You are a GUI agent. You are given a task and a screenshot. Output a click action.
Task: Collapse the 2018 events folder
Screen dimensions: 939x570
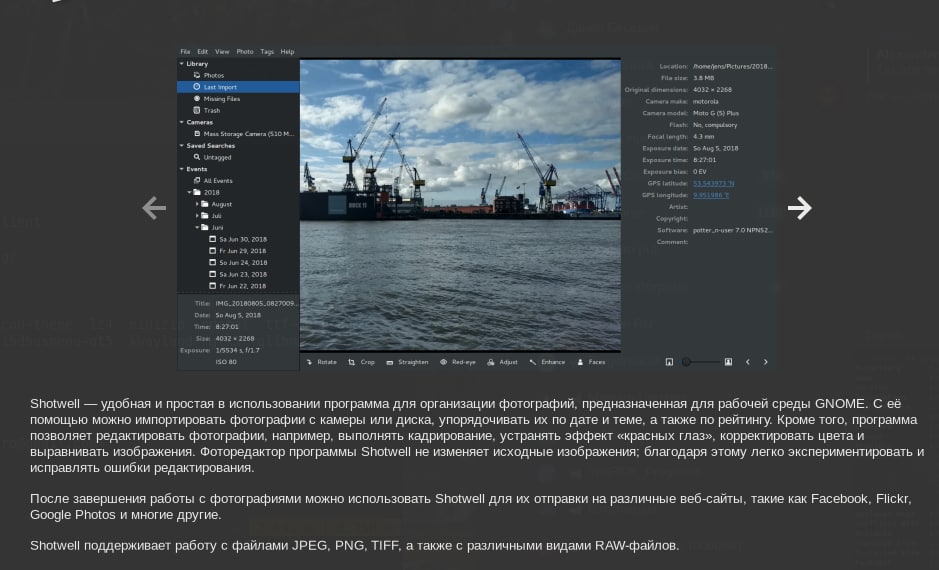(189, 192)
